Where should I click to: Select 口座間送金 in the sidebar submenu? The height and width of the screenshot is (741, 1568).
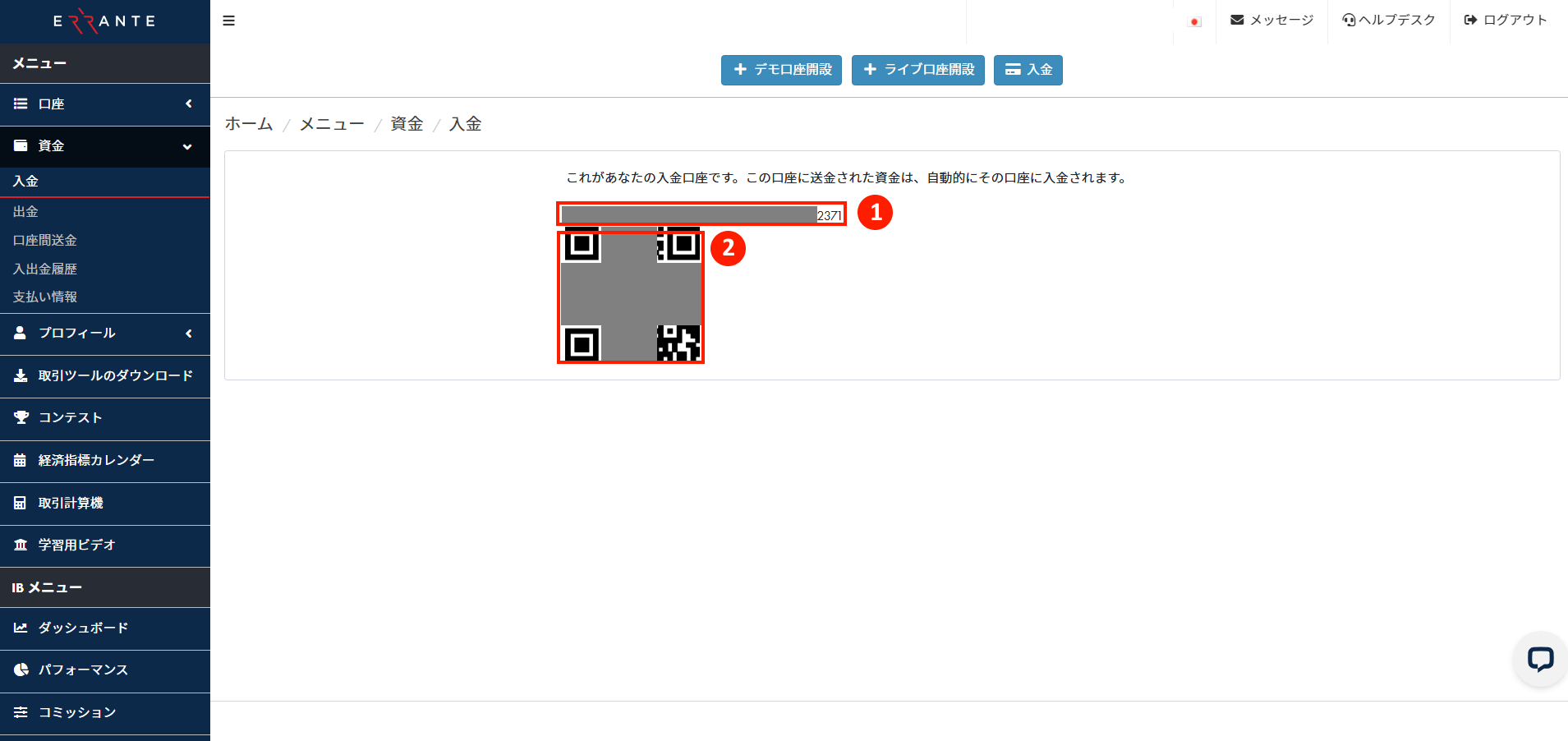[x=45, y=241]
